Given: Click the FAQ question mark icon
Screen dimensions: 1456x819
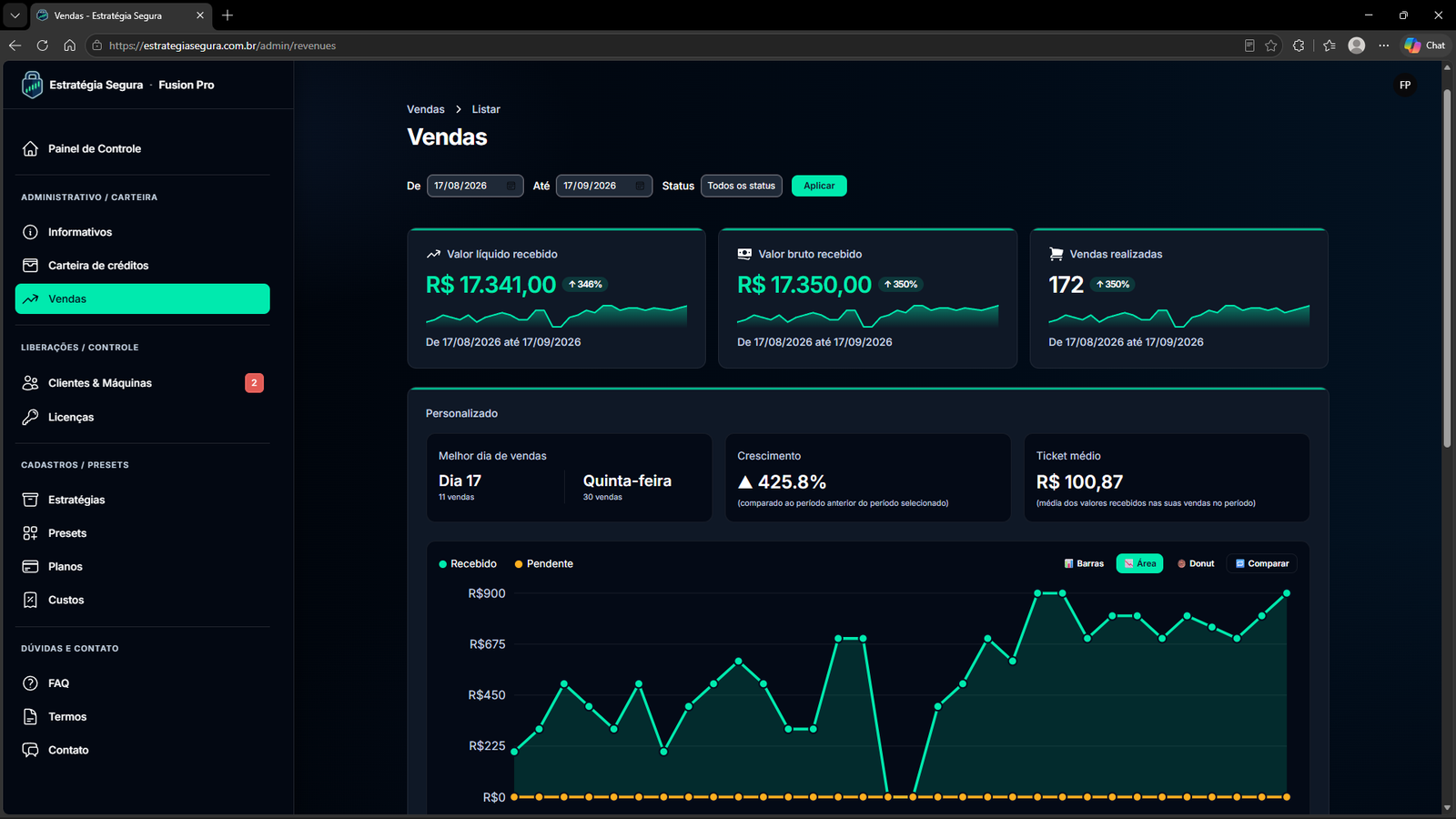Looking at the screenshot, I should coord(30,683).
